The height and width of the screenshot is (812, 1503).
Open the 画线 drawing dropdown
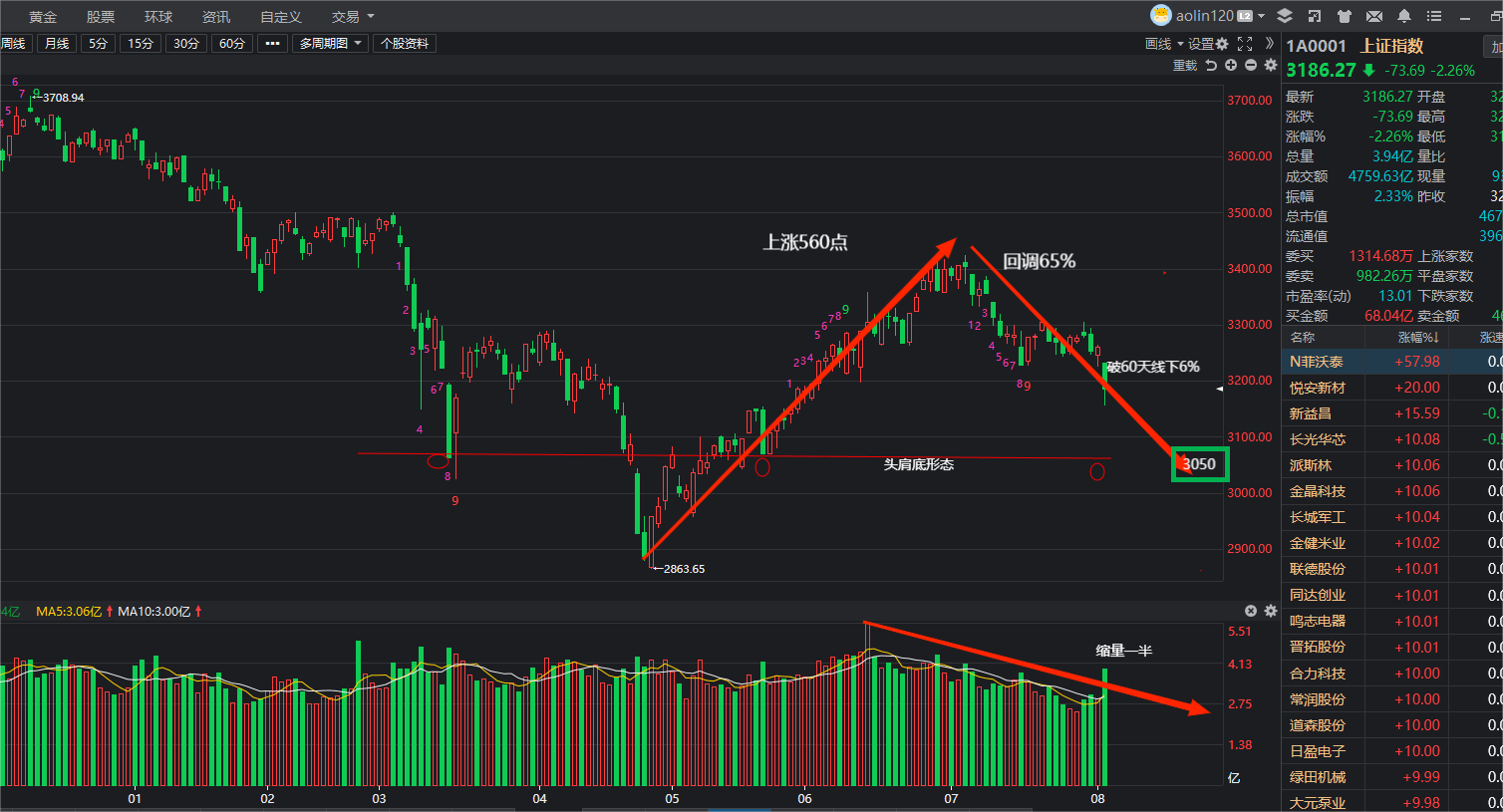pos(1164,44)
